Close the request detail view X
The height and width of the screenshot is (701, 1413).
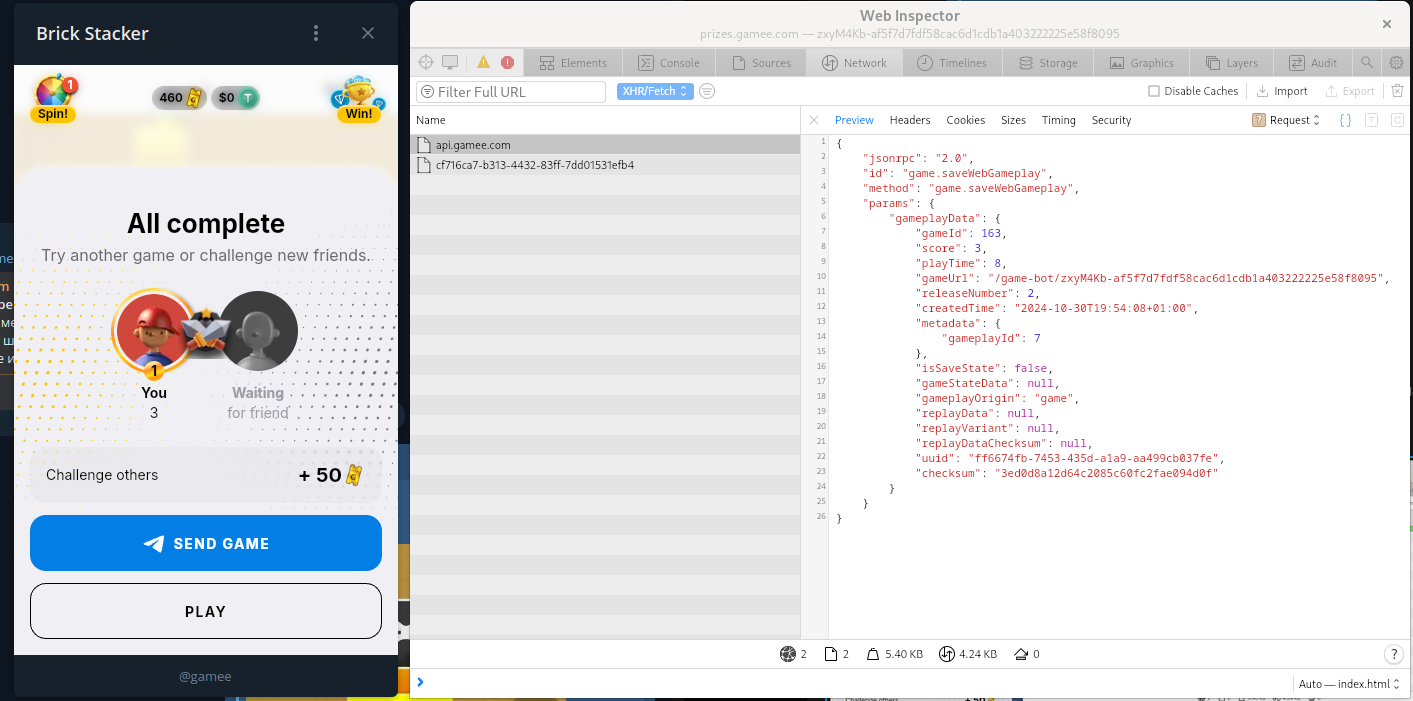814,120
